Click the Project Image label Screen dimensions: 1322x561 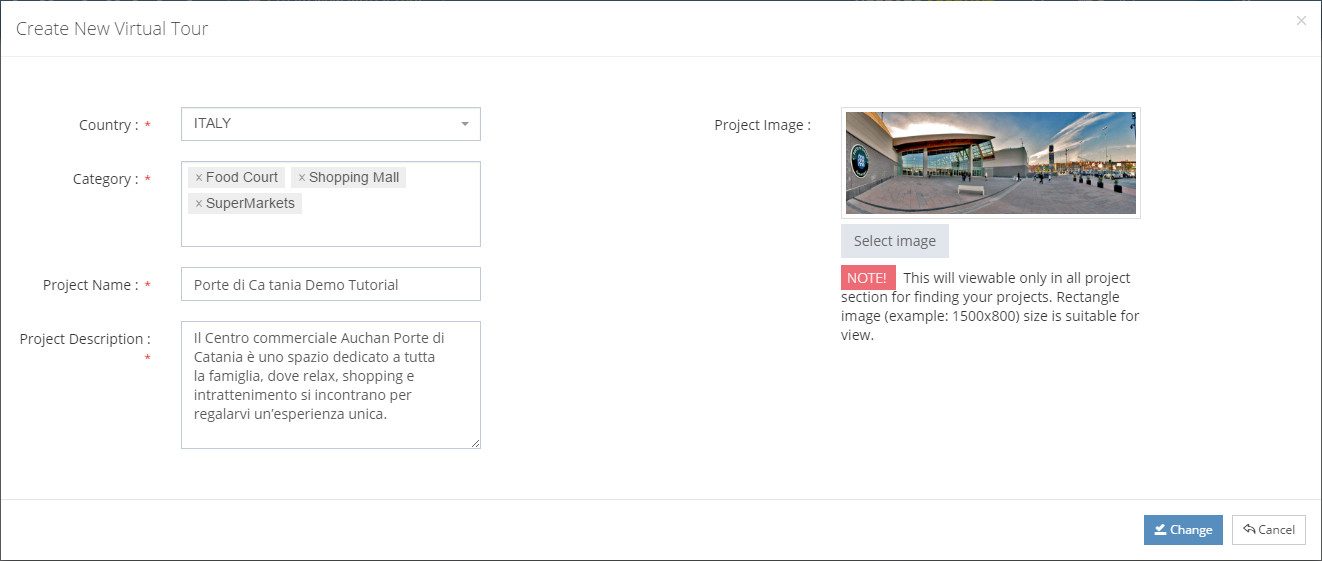[762, 125]
